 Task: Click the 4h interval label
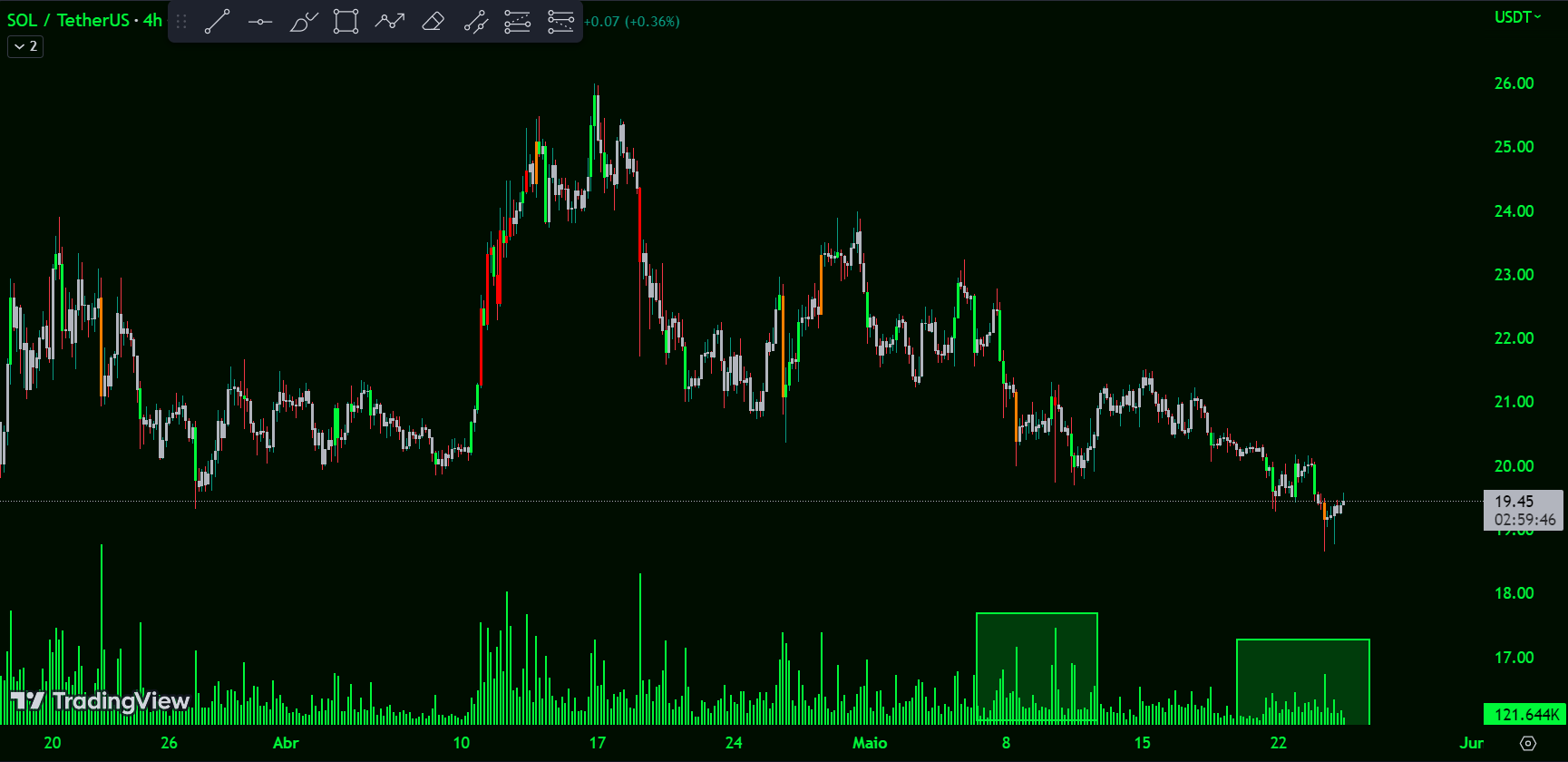[152, 20]
